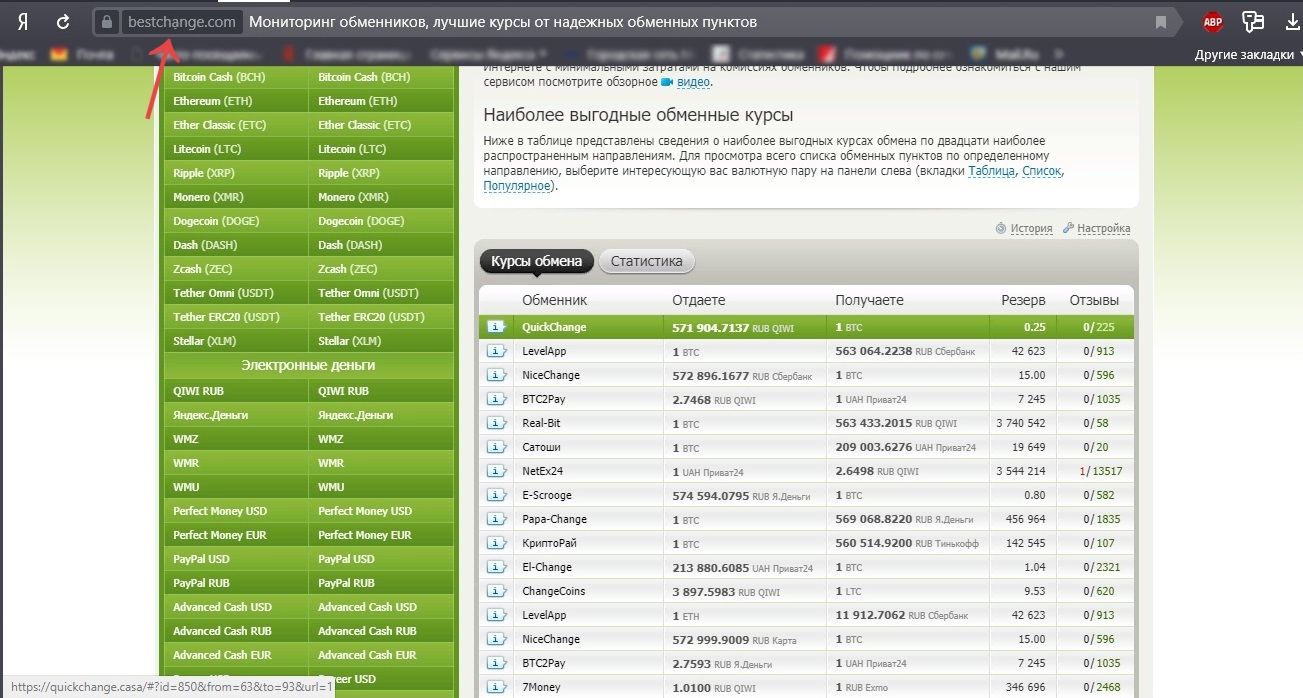Switch to the Статистика tab
This screenshot has height=698, width=1303.
pyautogui.click(x=646, y=261)
